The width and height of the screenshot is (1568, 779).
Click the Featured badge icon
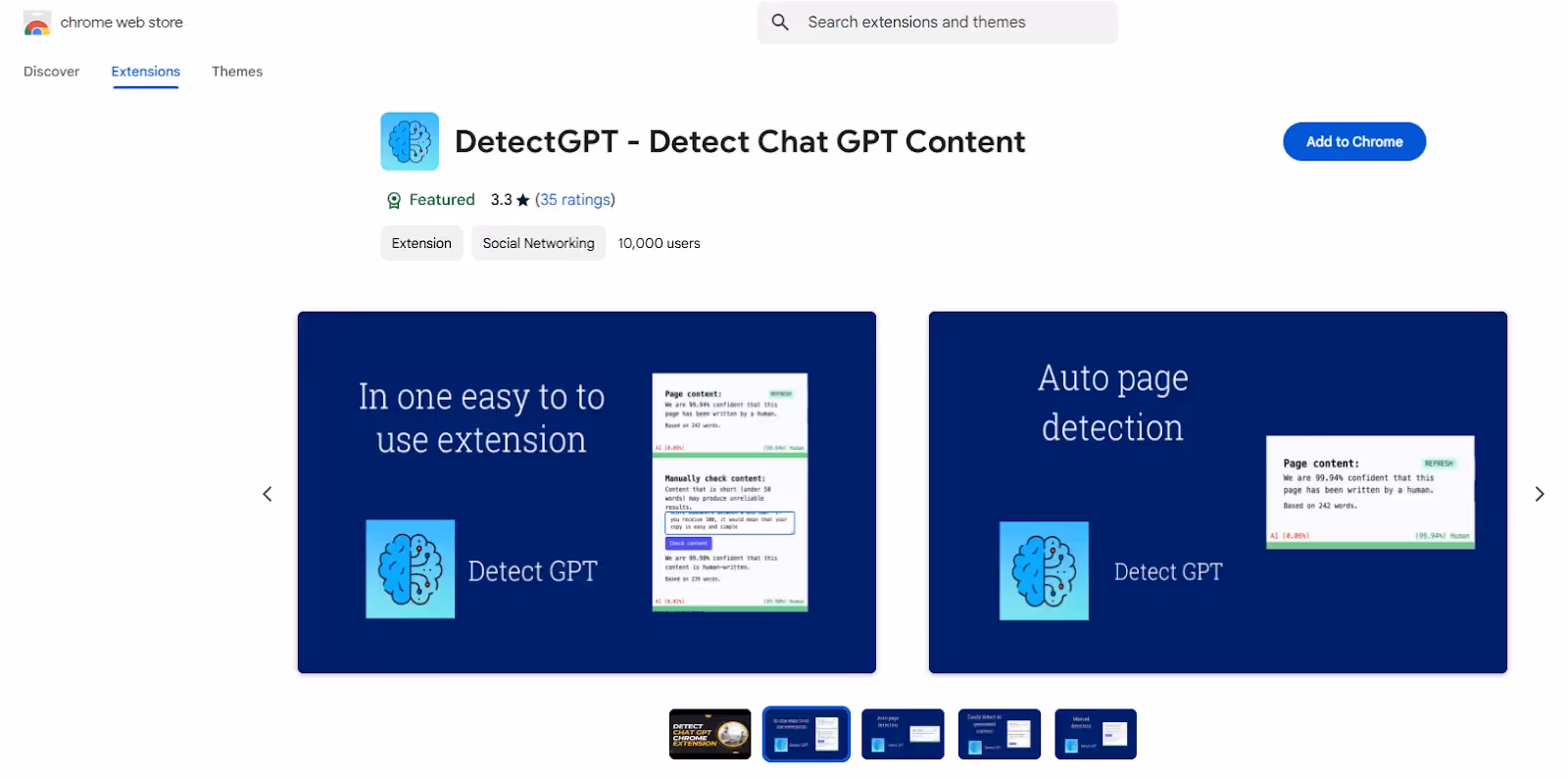point(394,200)
